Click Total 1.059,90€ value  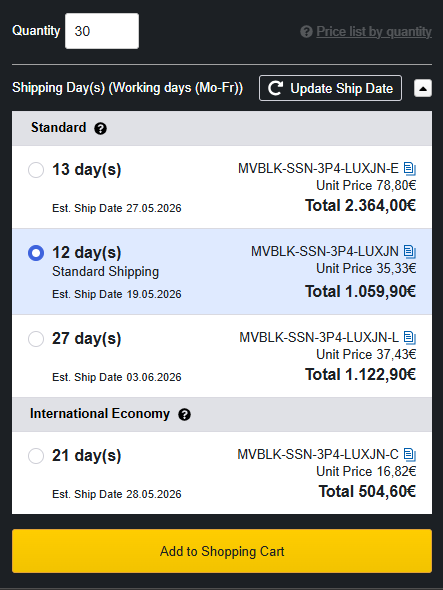click(361, 291)
